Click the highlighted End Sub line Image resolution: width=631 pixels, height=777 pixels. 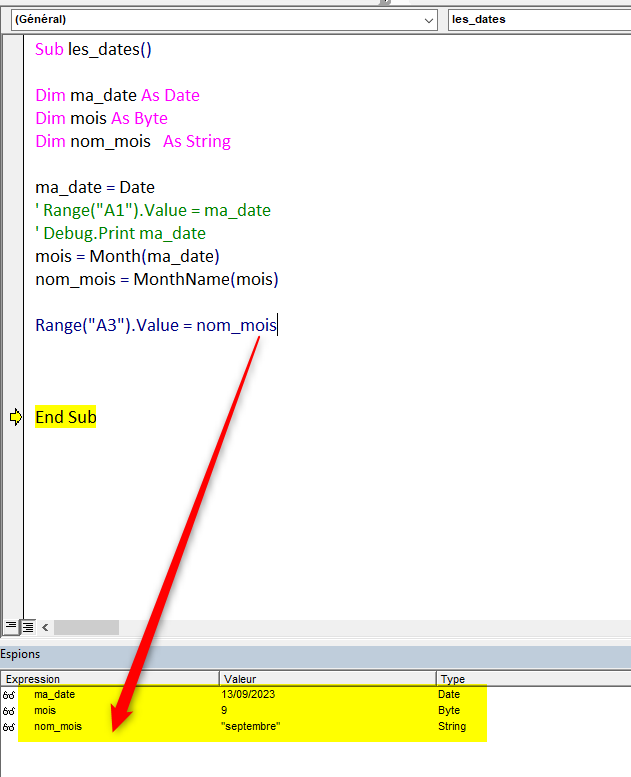coord(65,417)
